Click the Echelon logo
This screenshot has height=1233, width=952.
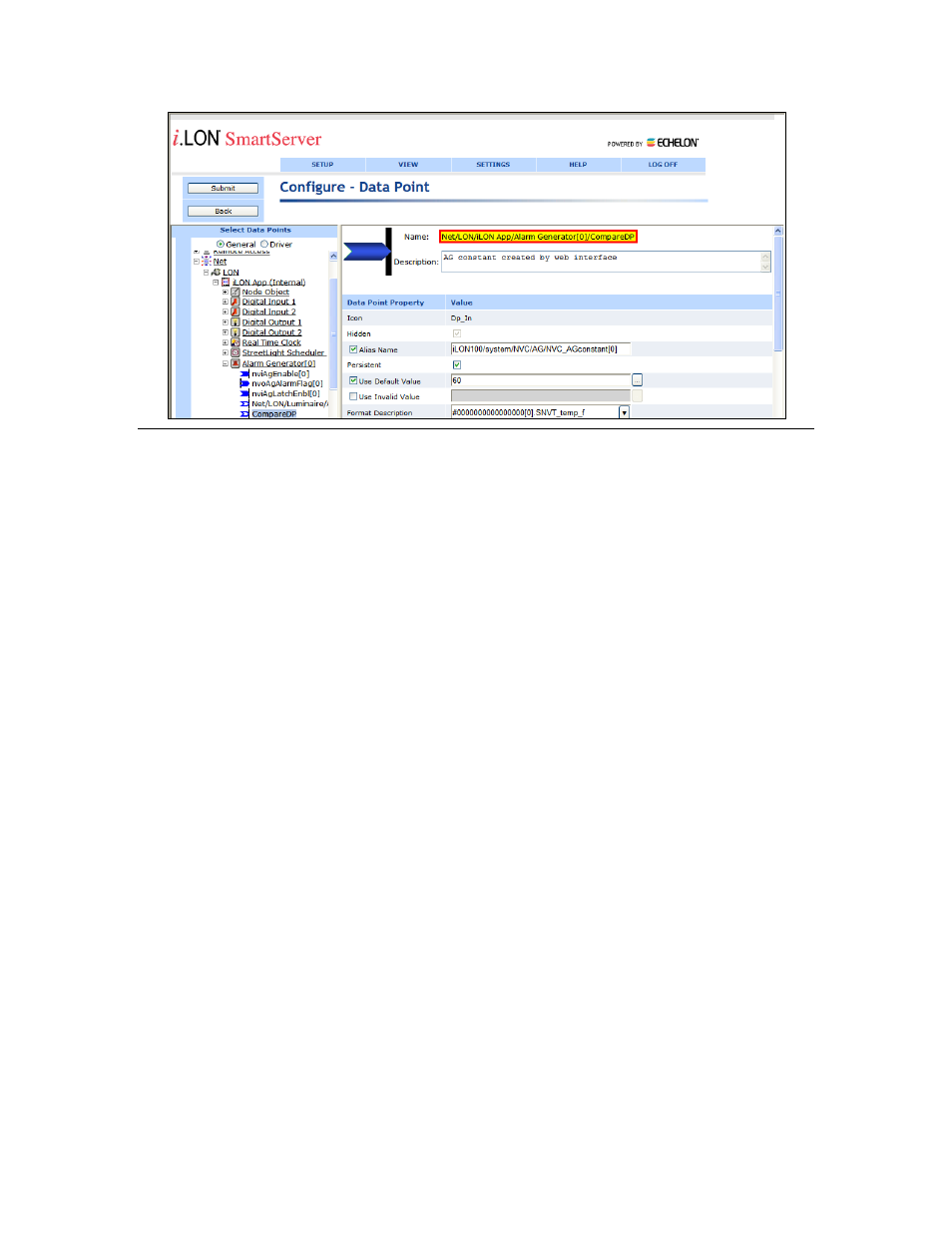[673, 143]
